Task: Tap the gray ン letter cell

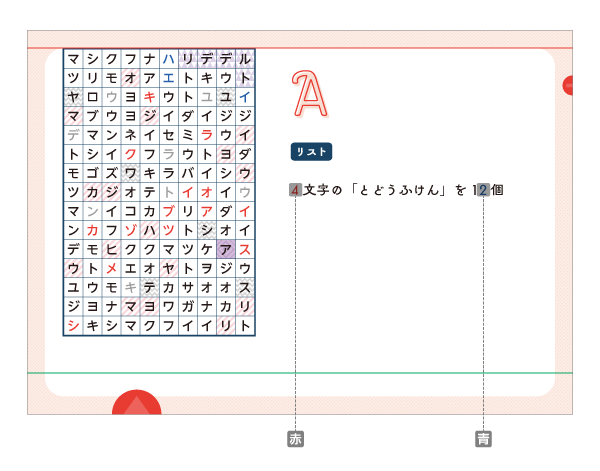Action: (92, 211)
